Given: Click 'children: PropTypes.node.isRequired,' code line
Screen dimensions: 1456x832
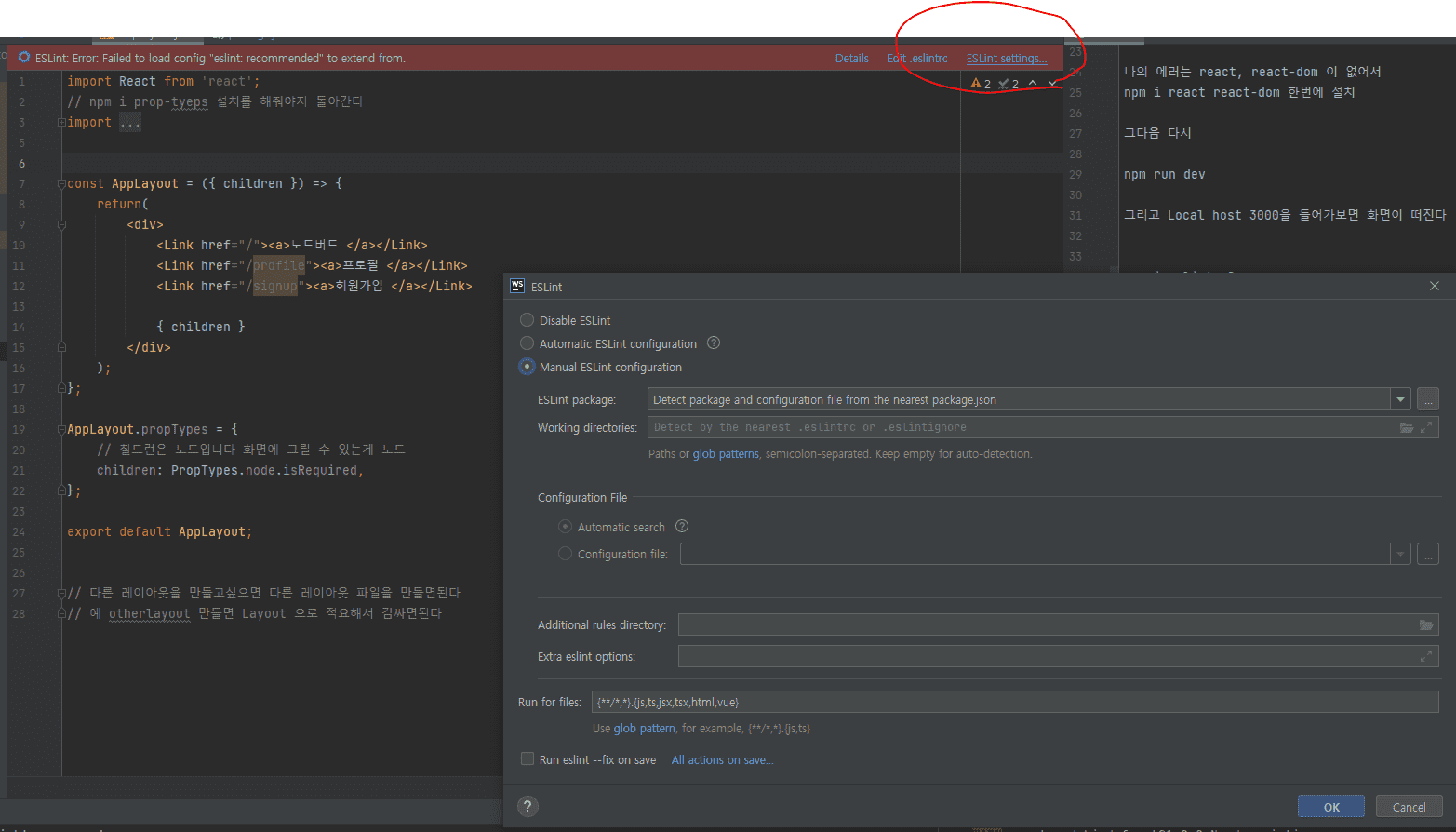Looking at the screenshot, I should [x=230, y=470].
